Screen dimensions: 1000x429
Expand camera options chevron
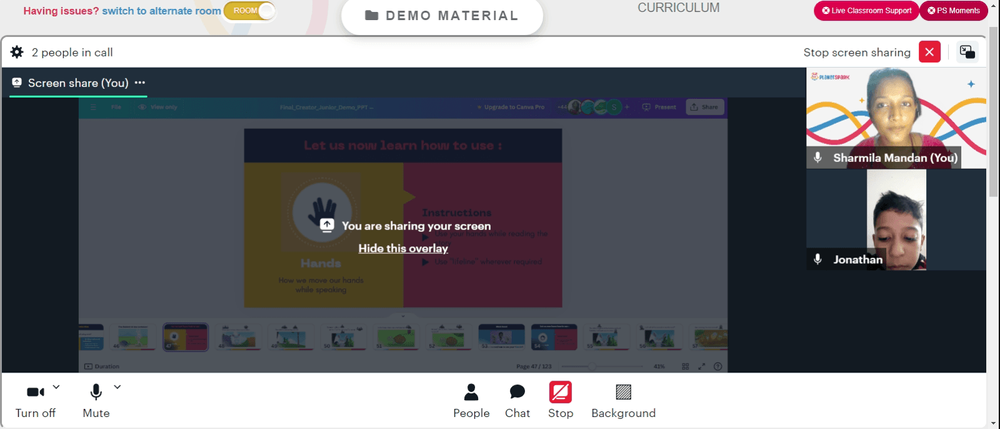click(x=56, y=386)
